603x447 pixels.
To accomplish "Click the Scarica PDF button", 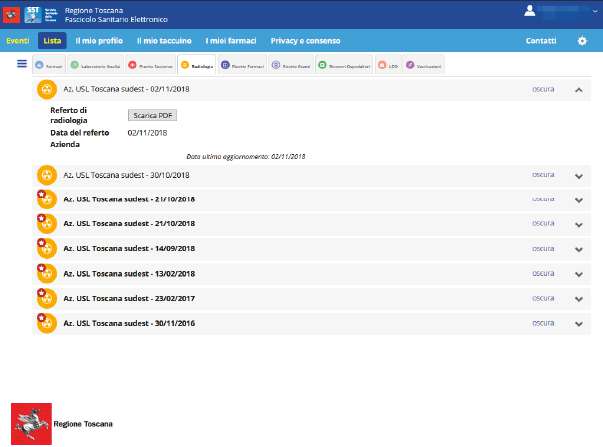I will coord(152,115).
